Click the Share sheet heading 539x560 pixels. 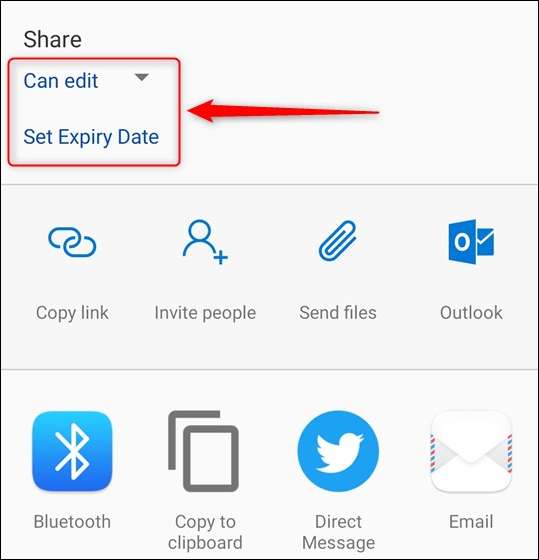click(53, 39)
